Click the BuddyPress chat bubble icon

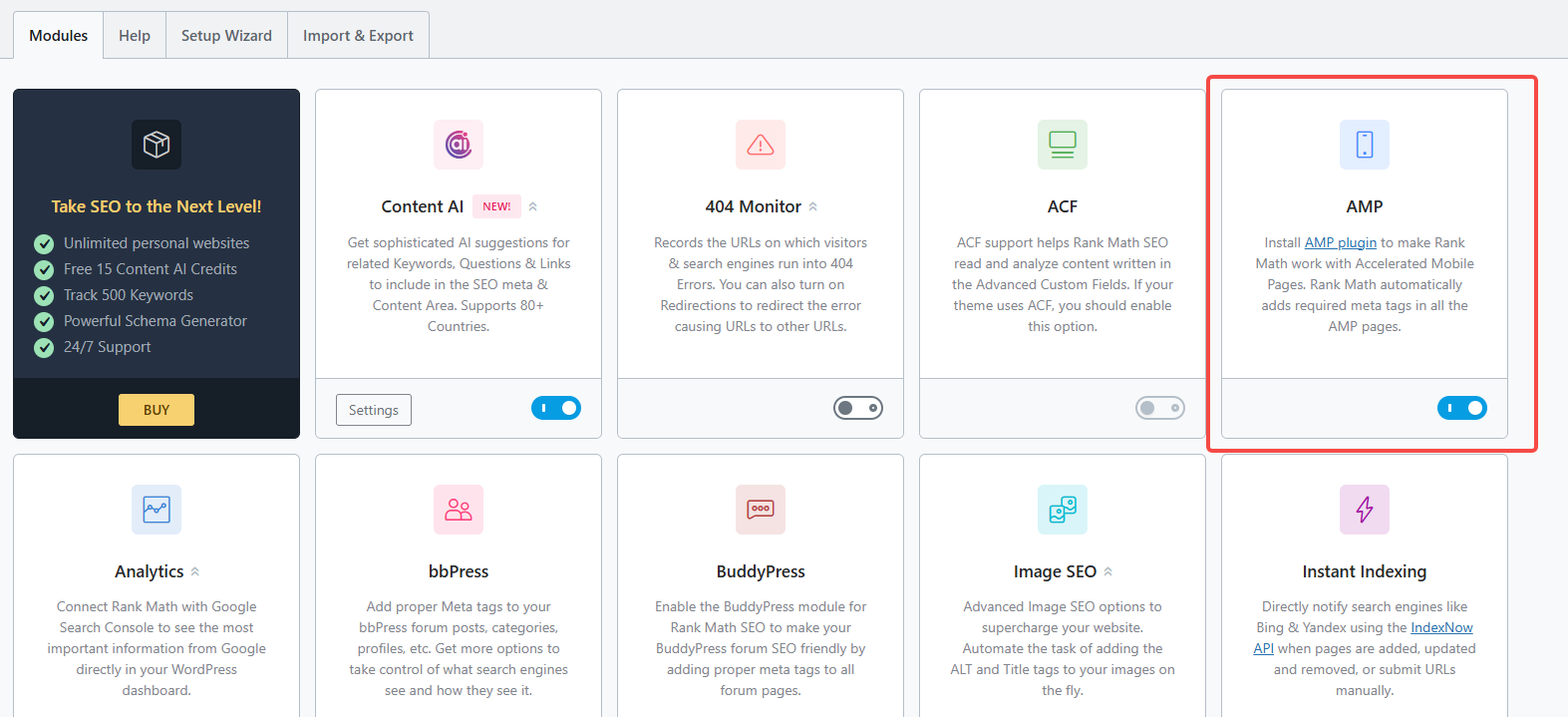761,510
